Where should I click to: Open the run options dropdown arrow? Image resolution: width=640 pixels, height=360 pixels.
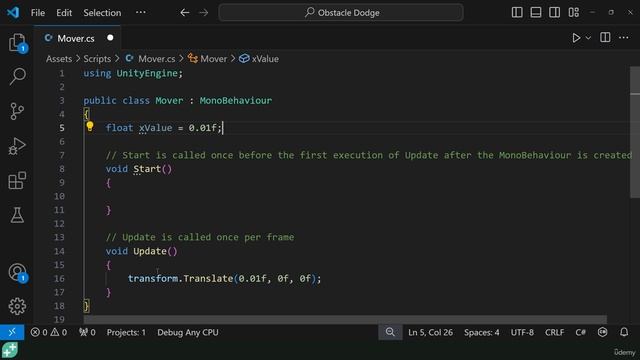click(588, 38)
